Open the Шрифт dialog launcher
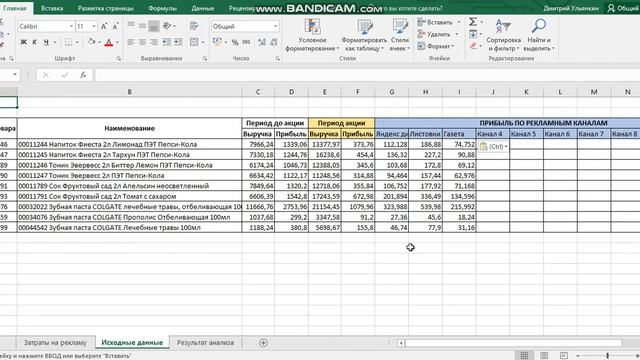The height and width of the screenshot is (360, 640). tap(119, 59)
